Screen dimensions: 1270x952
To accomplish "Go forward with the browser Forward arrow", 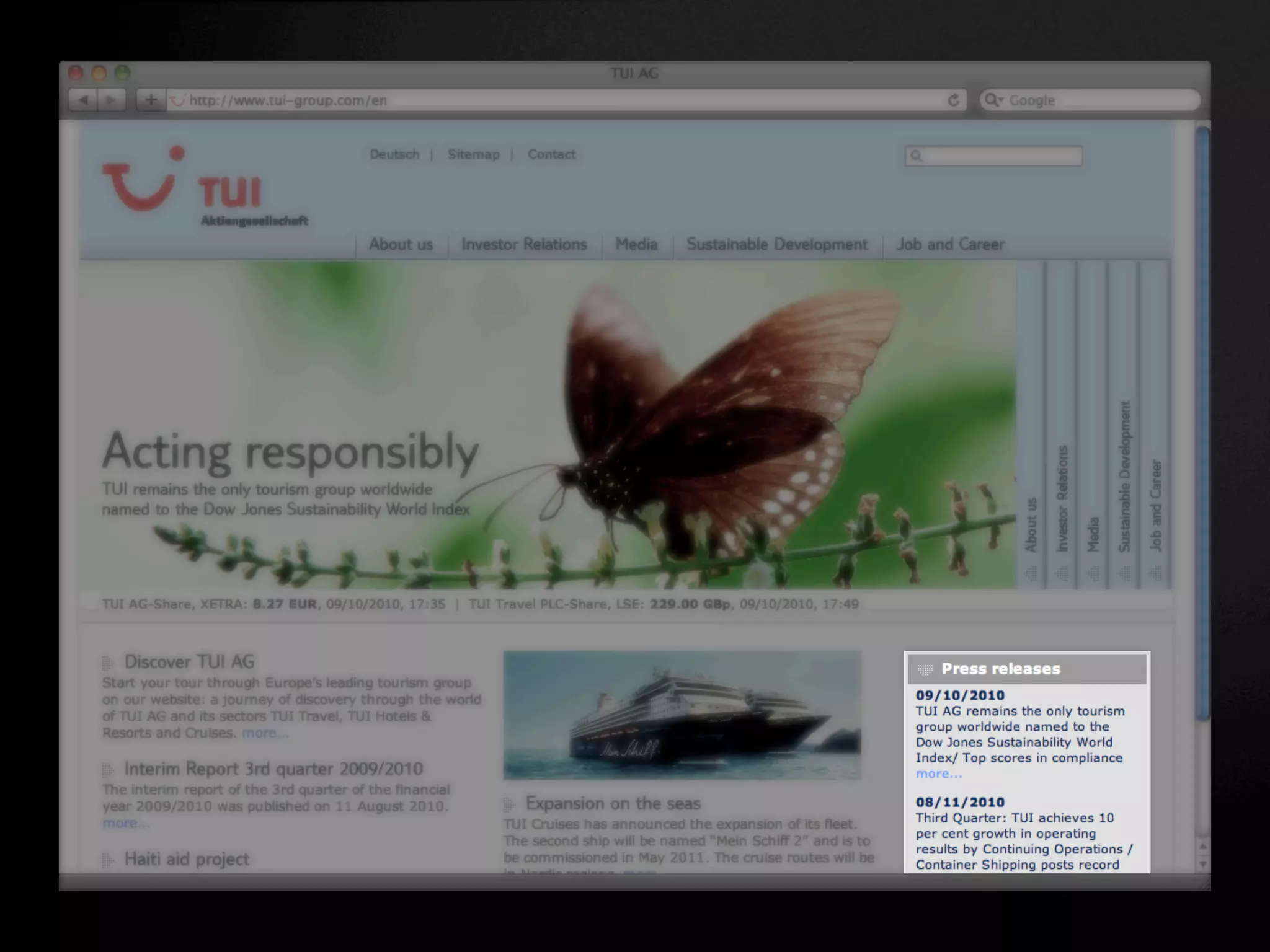I will [111, 100].
